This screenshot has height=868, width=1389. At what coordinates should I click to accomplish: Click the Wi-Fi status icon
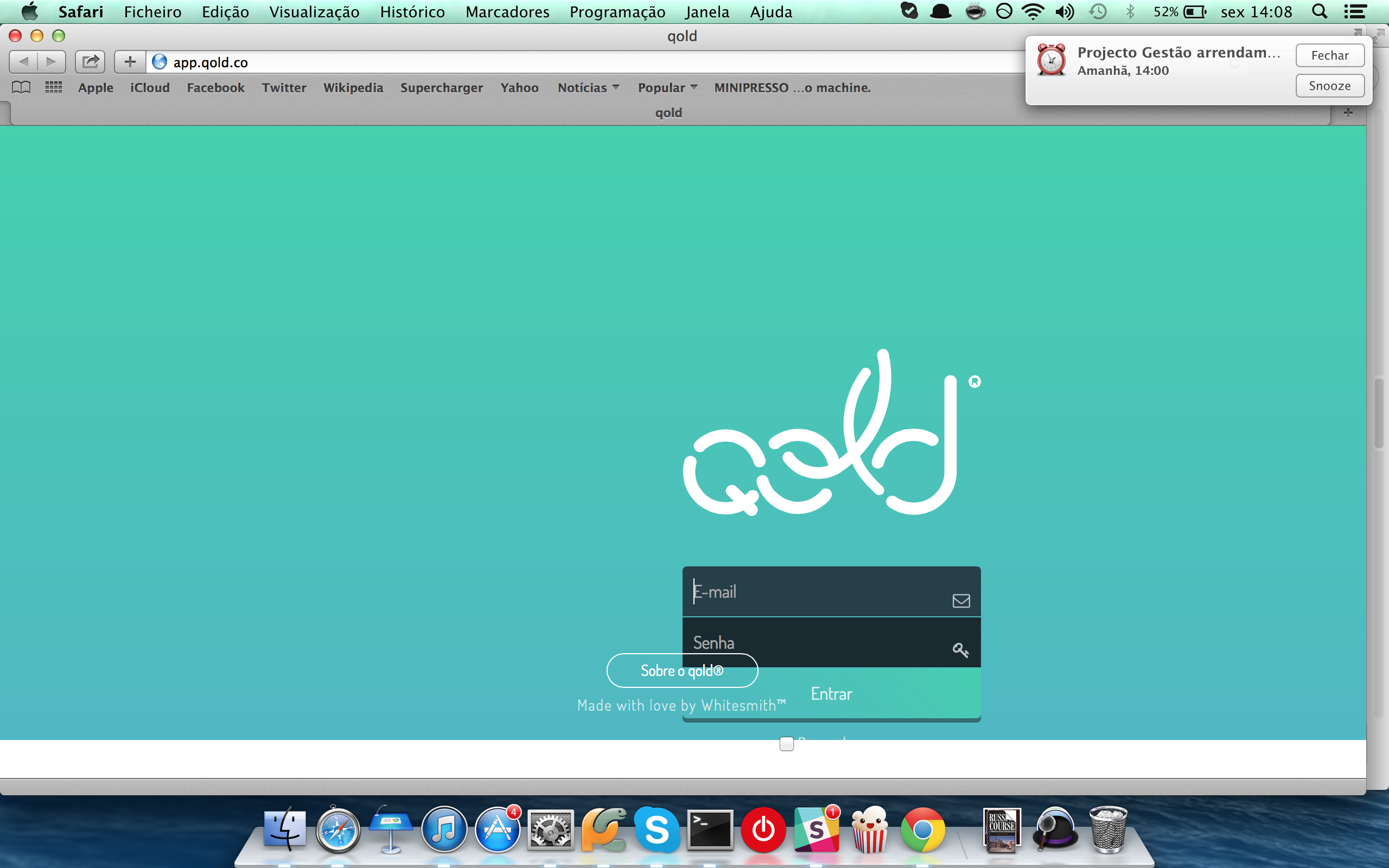point(1033,11)
